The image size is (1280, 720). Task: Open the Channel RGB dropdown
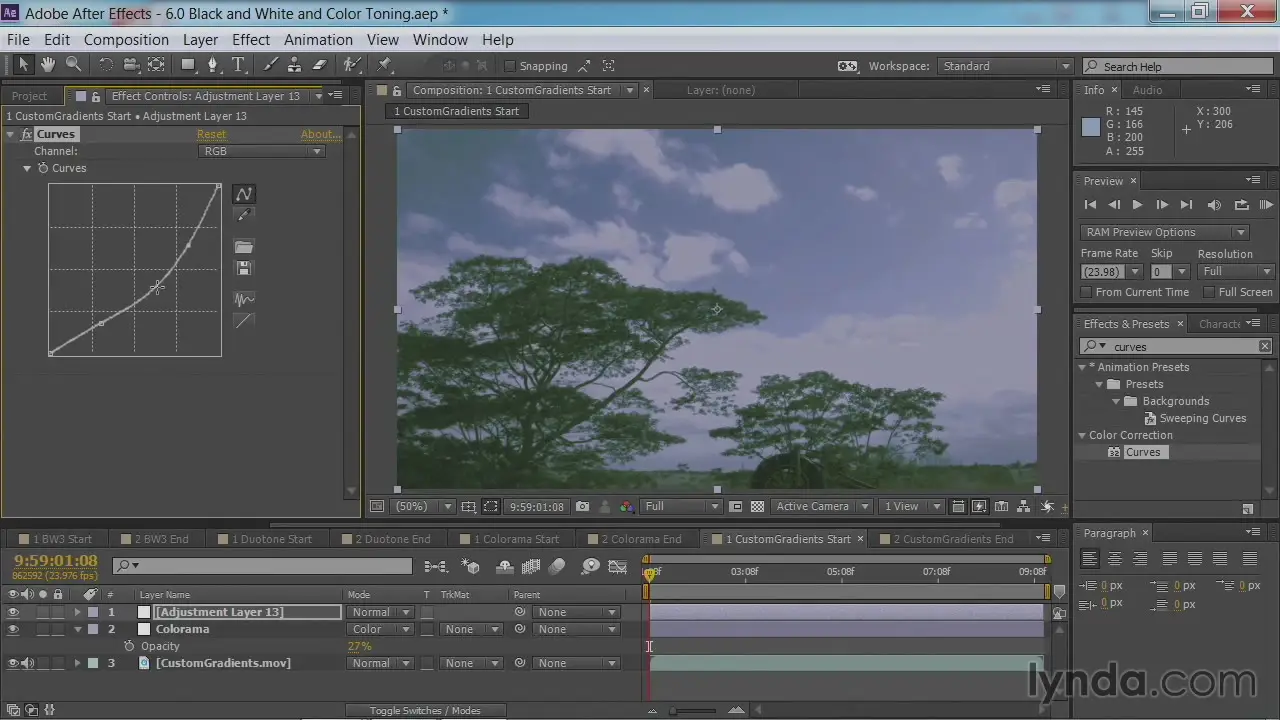tap(261, 151)
